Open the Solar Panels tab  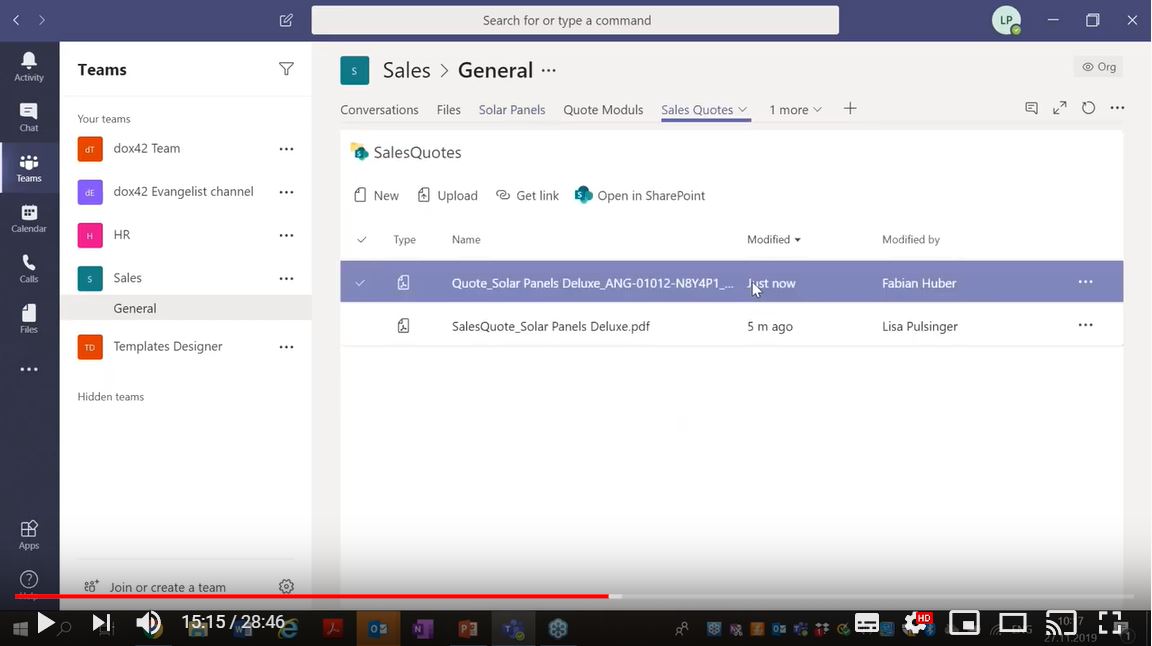[x=512, y=110]
